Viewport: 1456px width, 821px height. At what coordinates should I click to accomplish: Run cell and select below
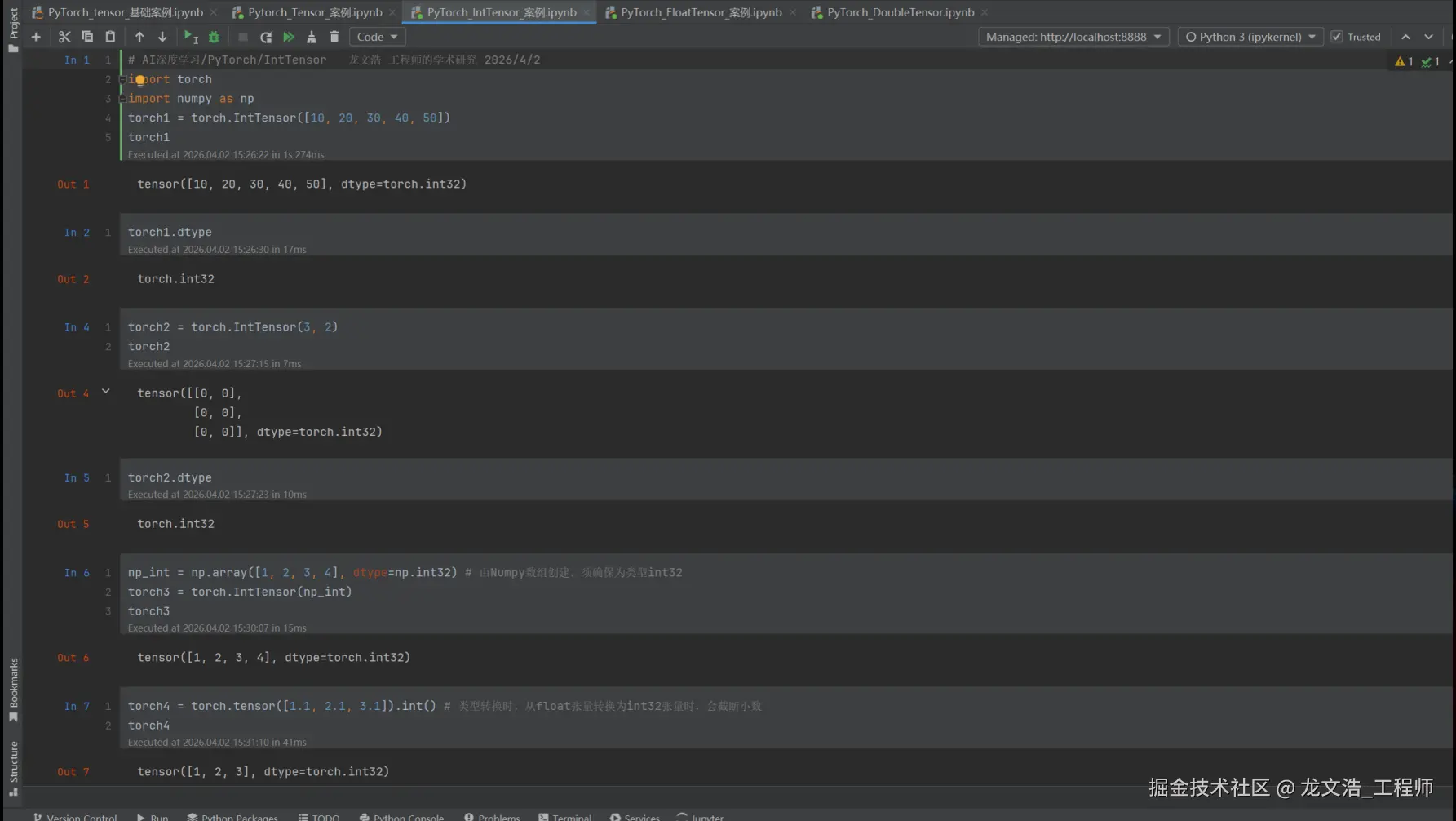191,37
